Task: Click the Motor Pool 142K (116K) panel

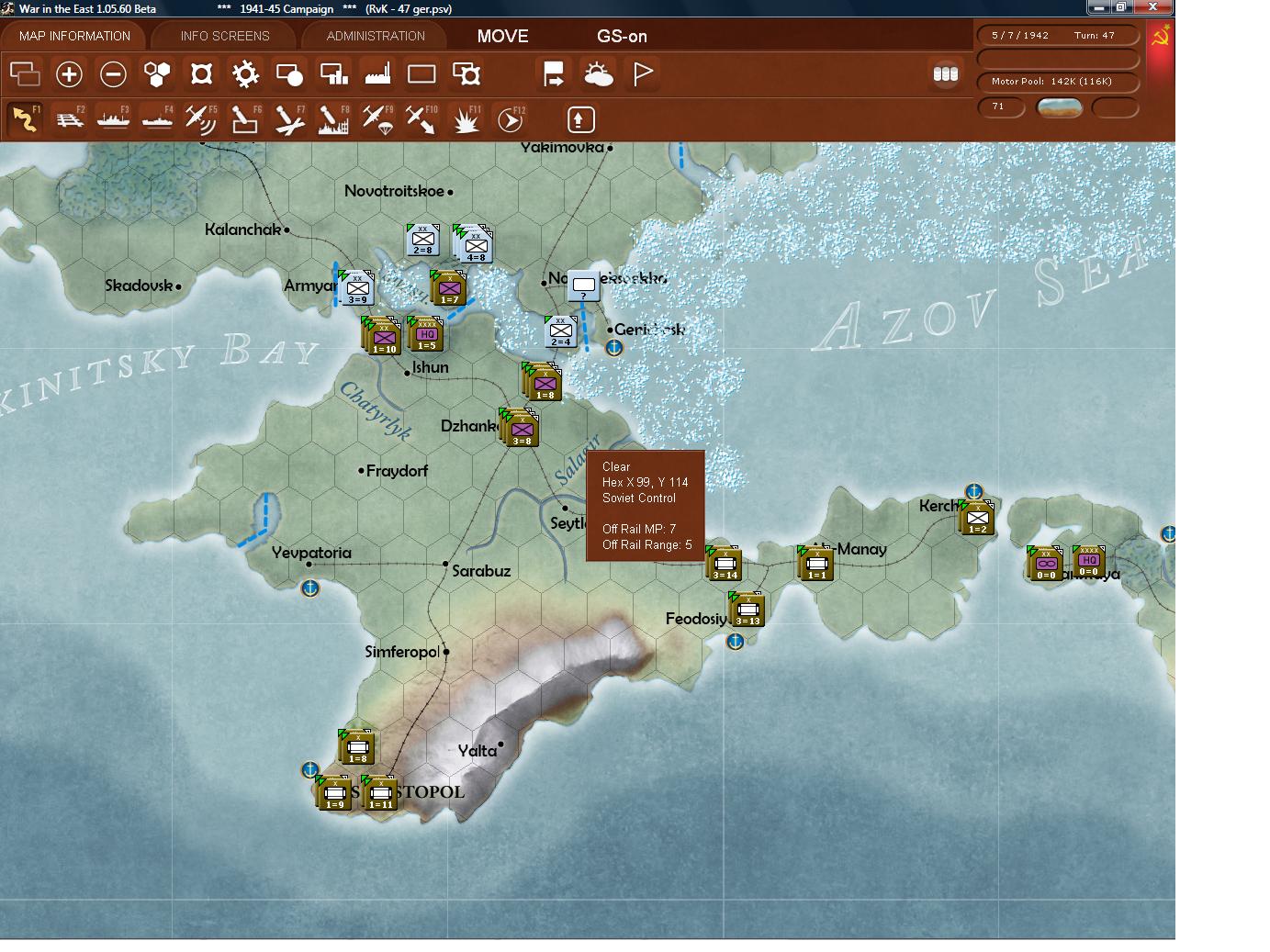Action: (1058, 82)
